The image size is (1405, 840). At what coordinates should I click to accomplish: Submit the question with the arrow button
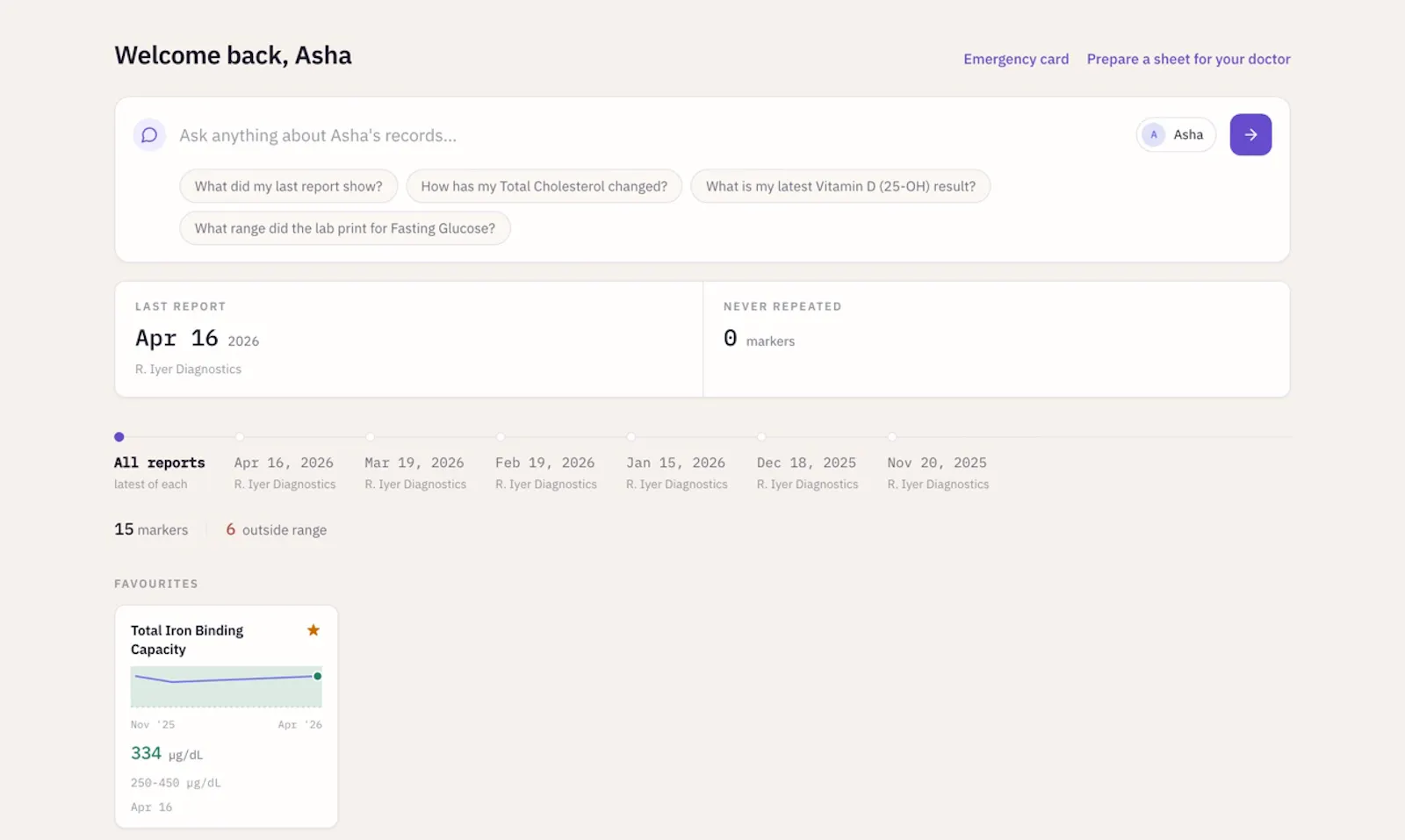pyautogui.click(x=1250, y=134)
